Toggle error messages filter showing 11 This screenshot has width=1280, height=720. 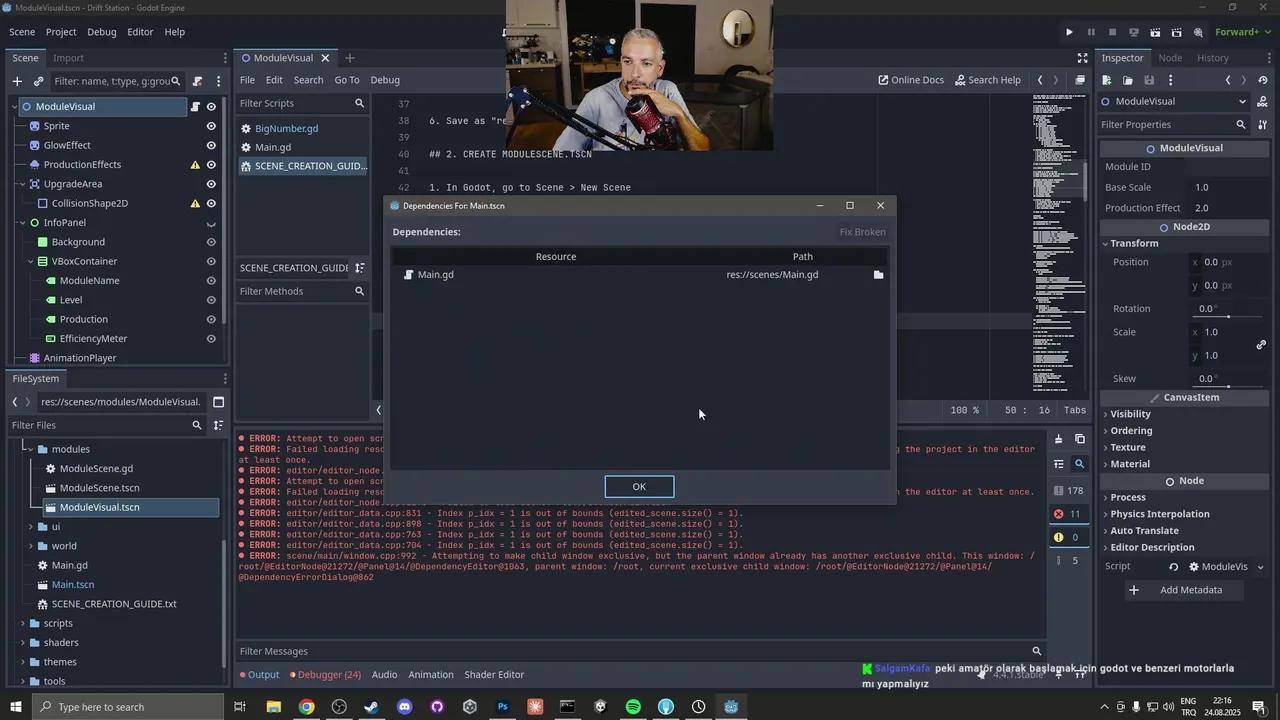(x=1067, y=514)
